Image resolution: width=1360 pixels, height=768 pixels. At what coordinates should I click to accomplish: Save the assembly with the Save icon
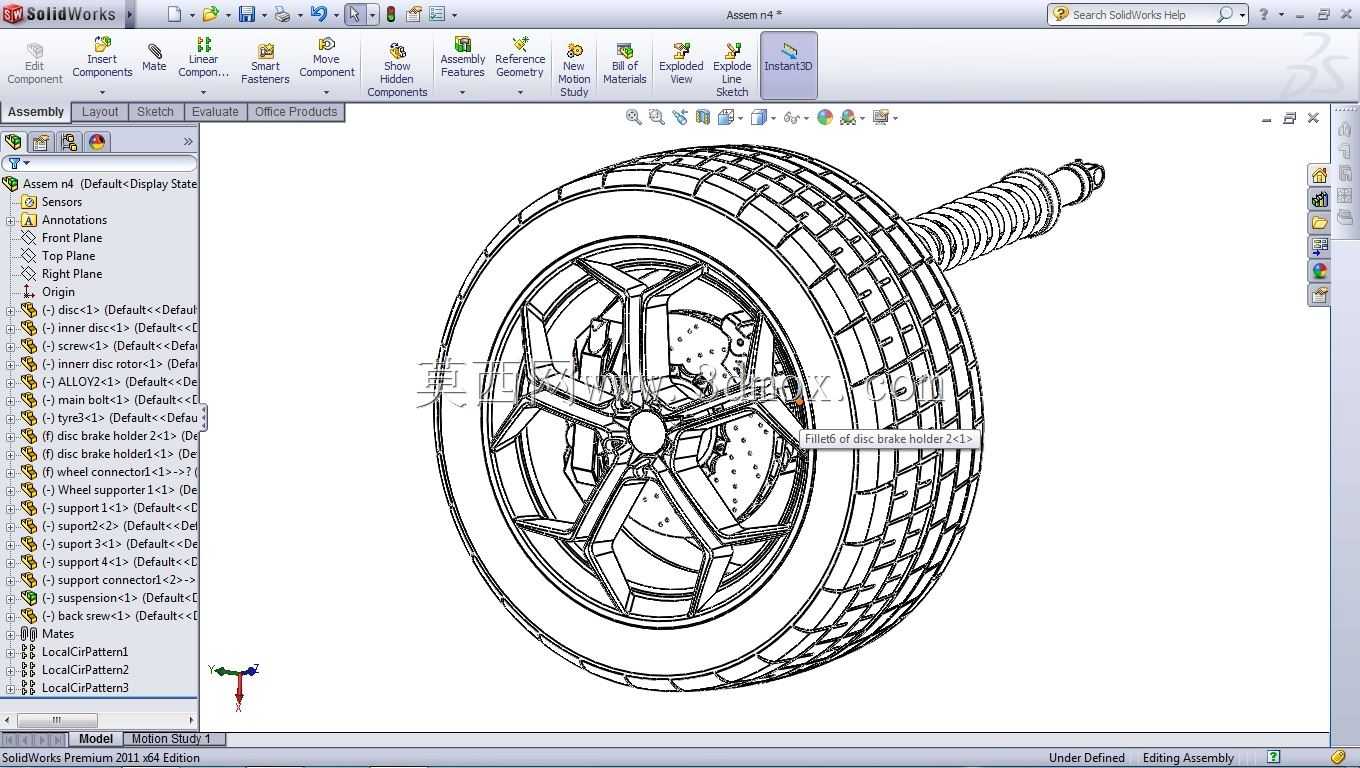pos(246,14)
